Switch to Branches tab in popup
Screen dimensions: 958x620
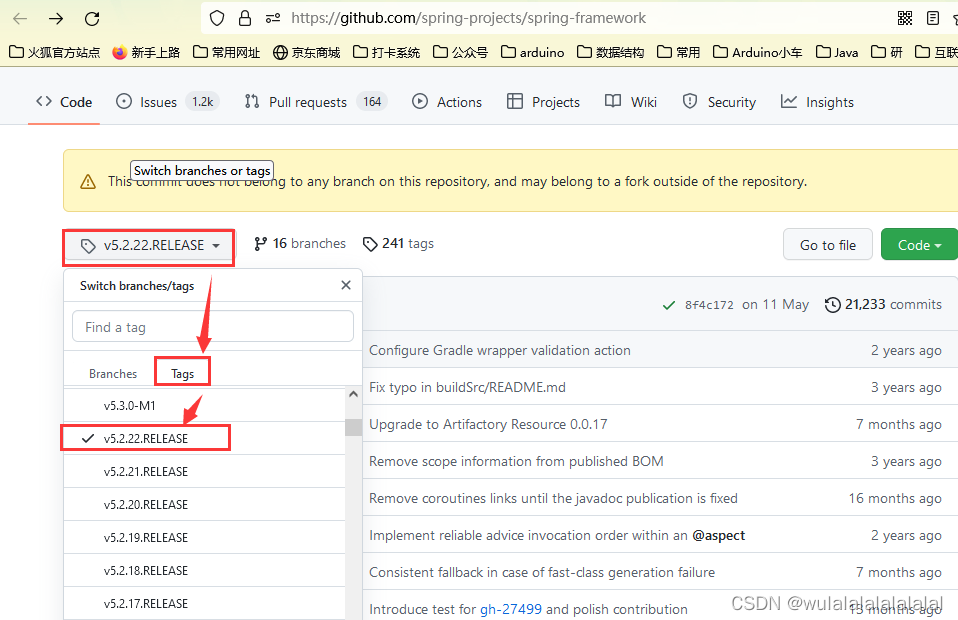point(113,374)
